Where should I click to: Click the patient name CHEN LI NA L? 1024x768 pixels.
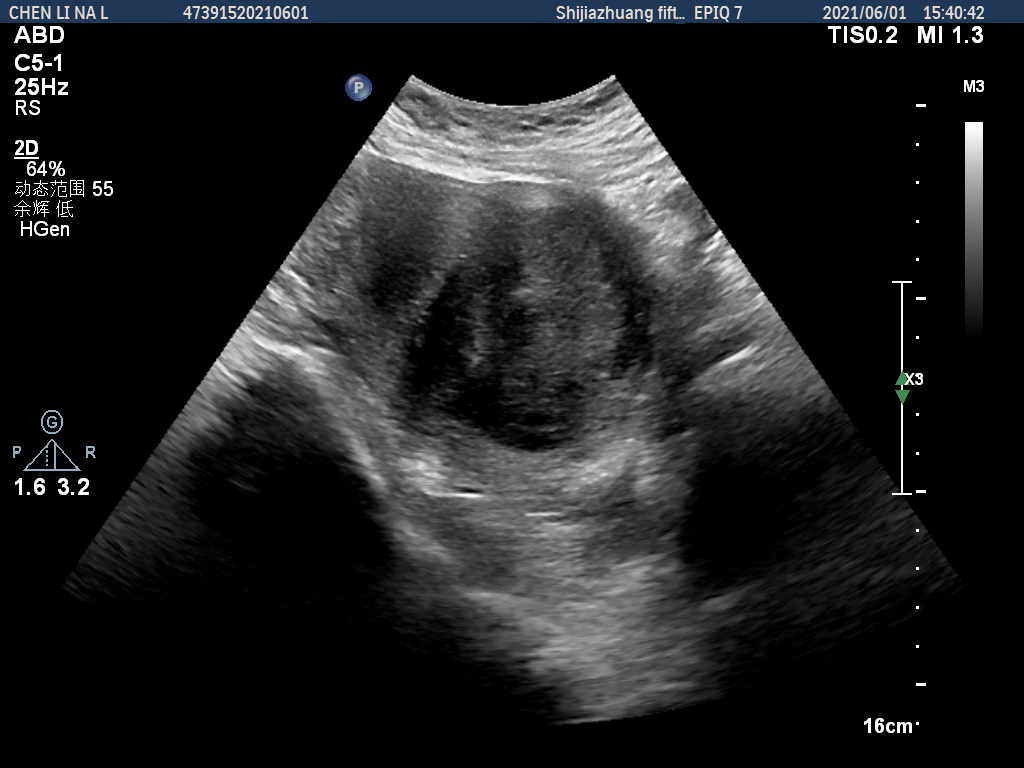point(58,13)
